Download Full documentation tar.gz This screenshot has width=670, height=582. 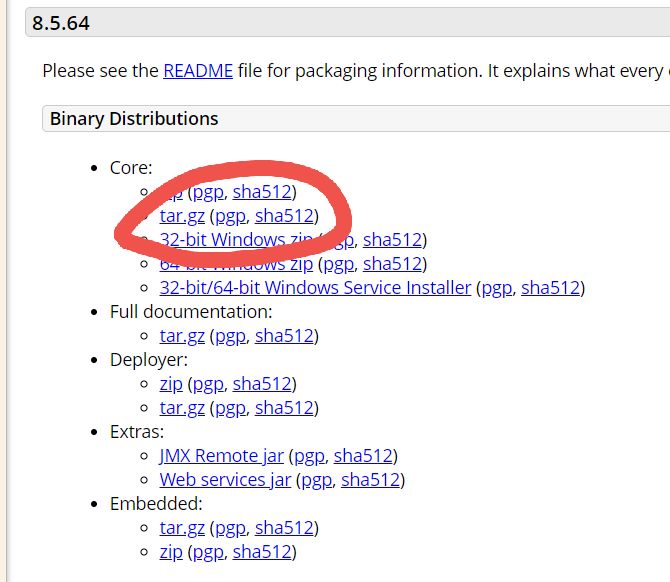point(182,336)
